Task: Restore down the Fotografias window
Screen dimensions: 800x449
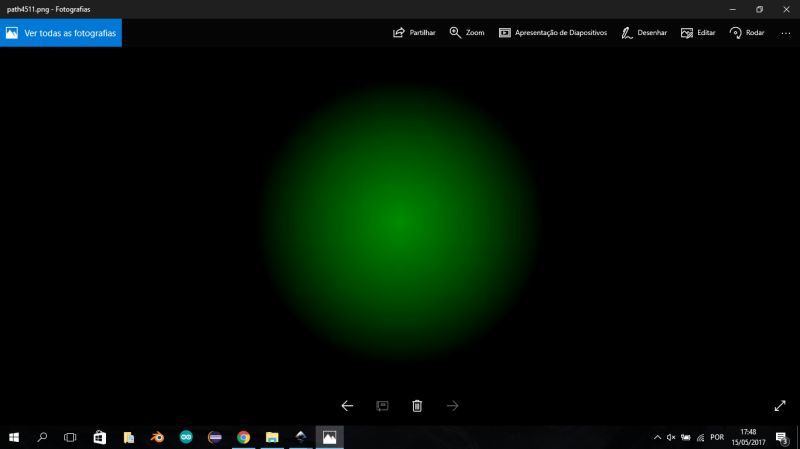Action: pos(759,9)
